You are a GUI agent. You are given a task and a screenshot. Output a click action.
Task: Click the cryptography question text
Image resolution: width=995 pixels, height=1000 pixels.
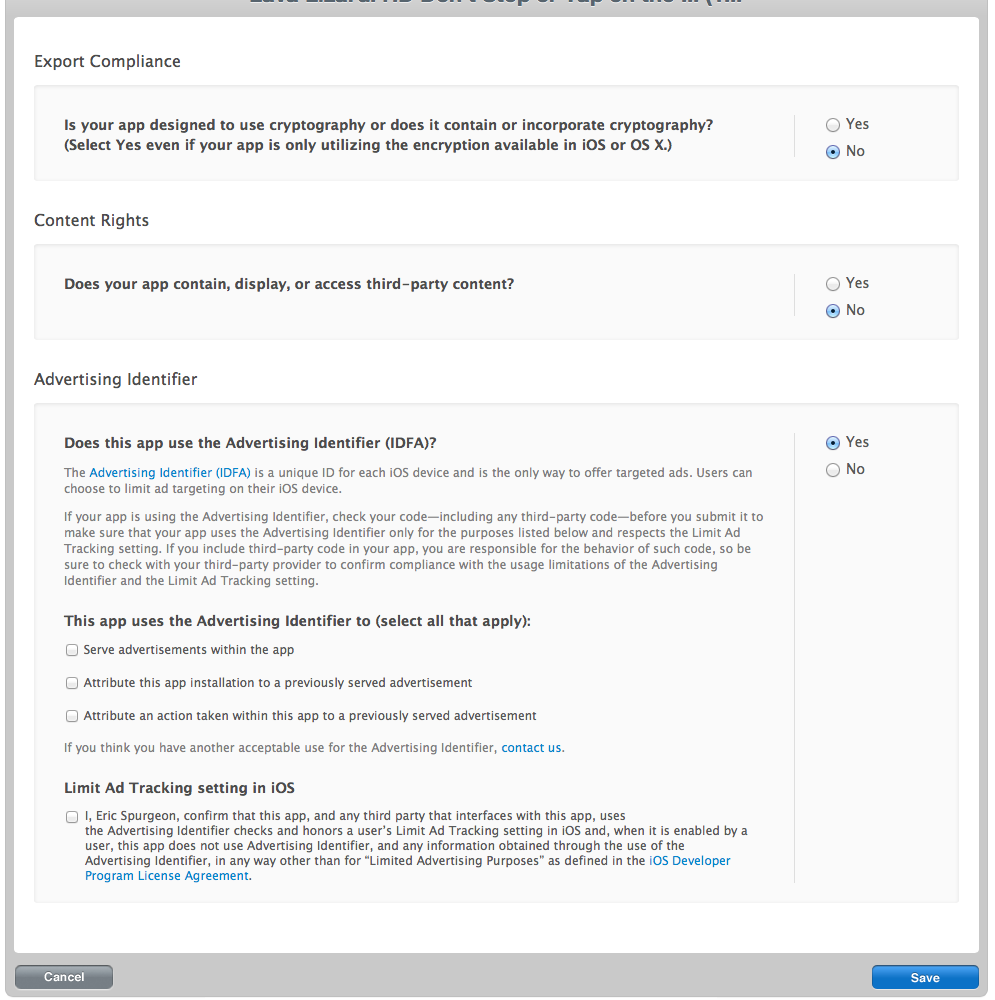point(388,135)
